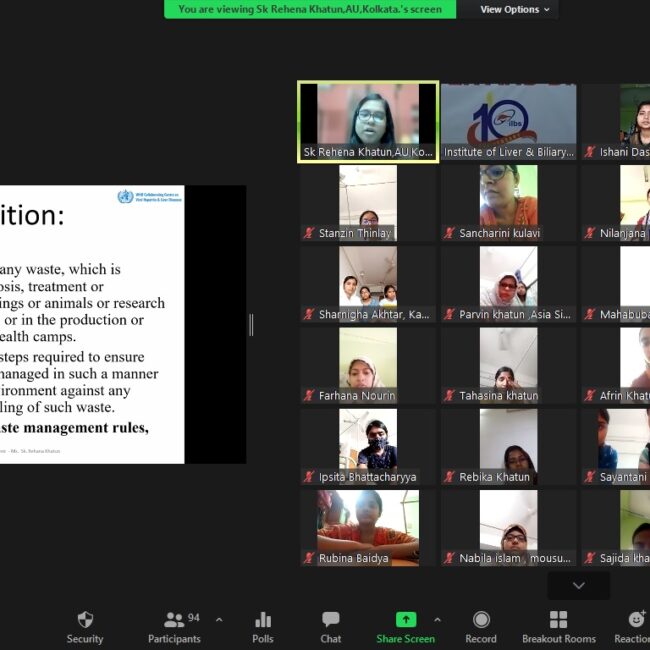Screen dimensions: 650x650
Task: Click the green Share Screen icon
Action: click(x=405, y=620)
